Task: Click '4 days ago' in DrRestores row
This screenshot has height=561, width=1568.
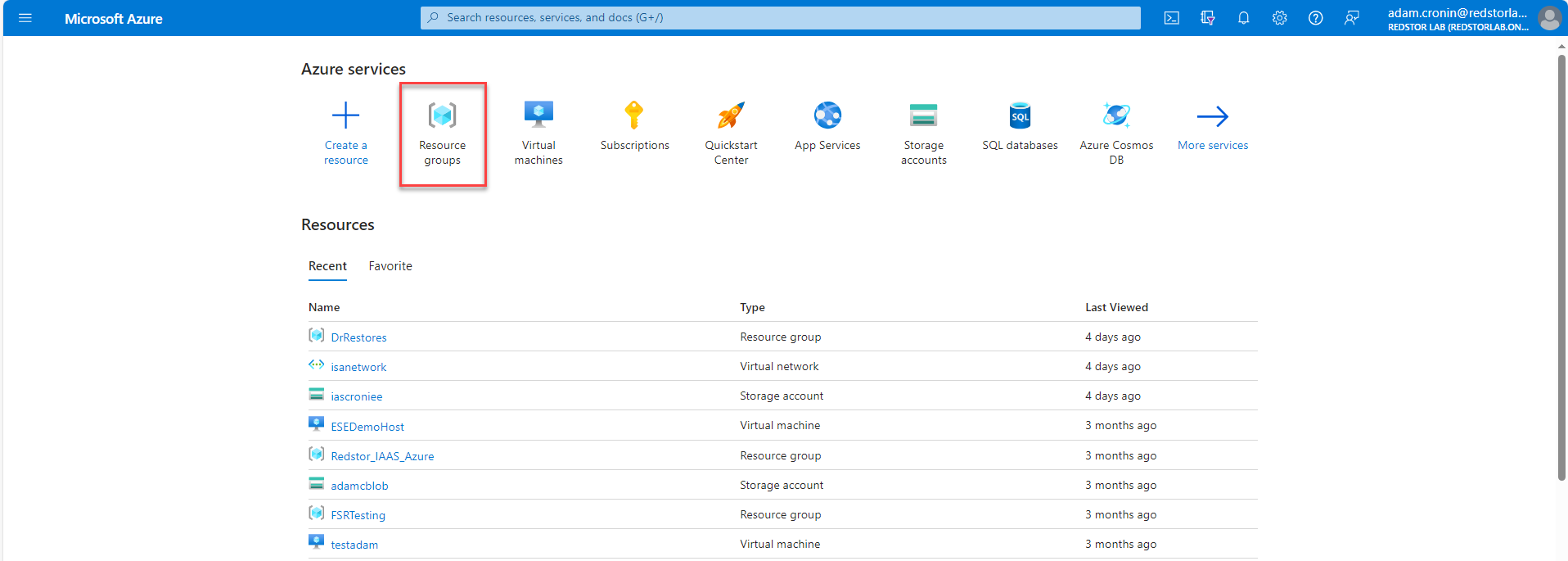Action: (x=1112, y=337)
